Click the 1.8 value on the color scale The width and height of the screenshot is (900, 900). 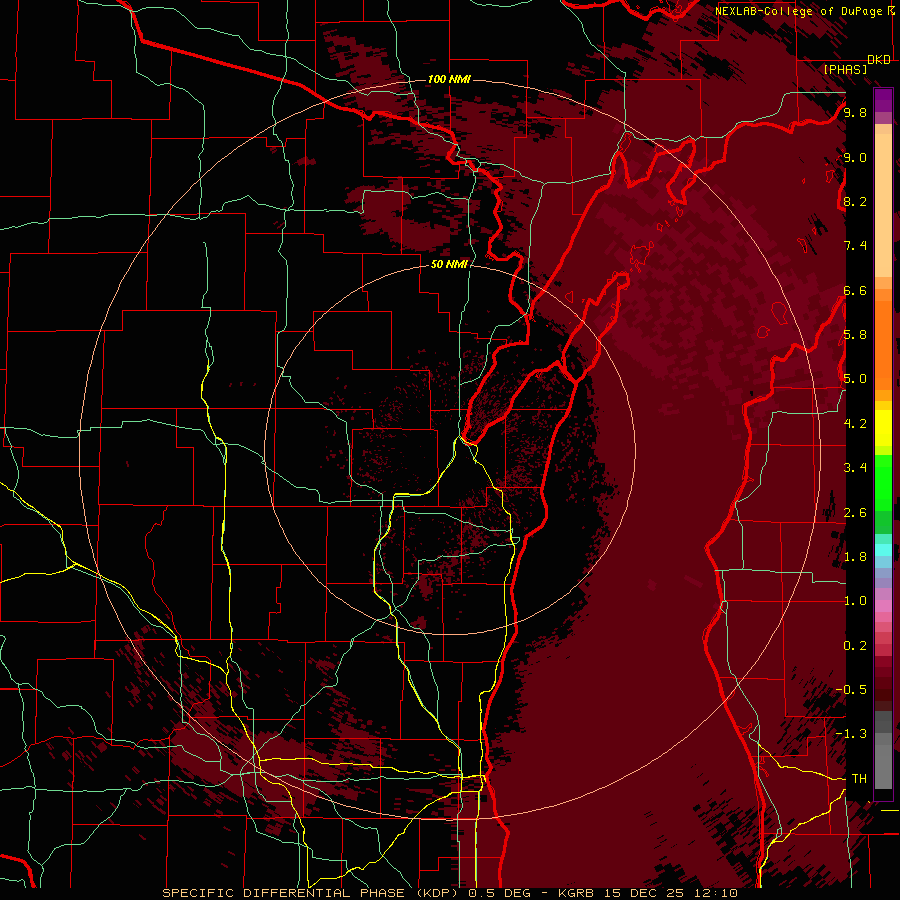click(x=855, y=557)
